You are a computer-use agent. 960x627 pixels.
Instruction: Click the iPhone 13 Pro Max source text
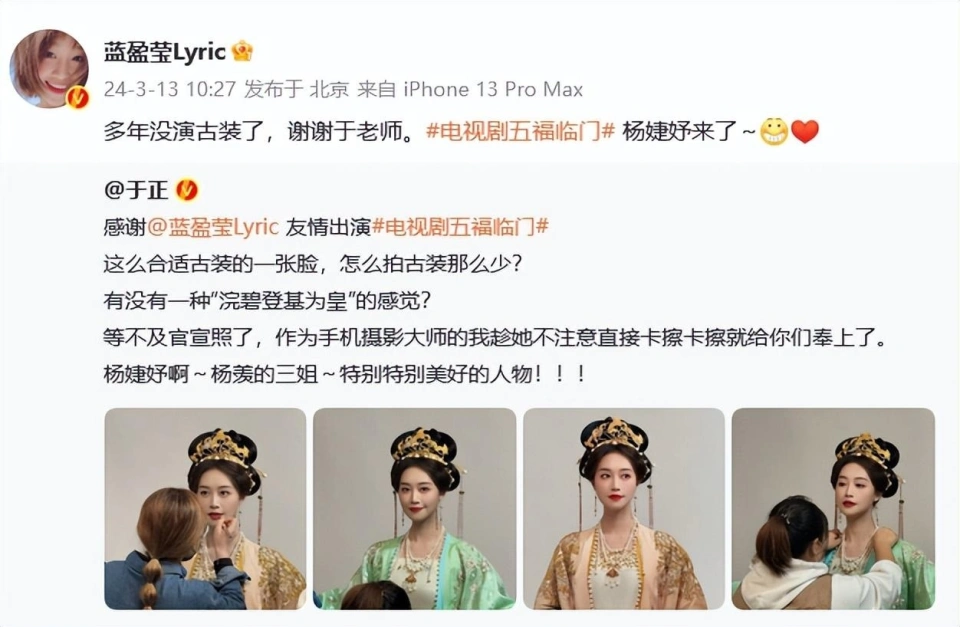pos(493,89)
